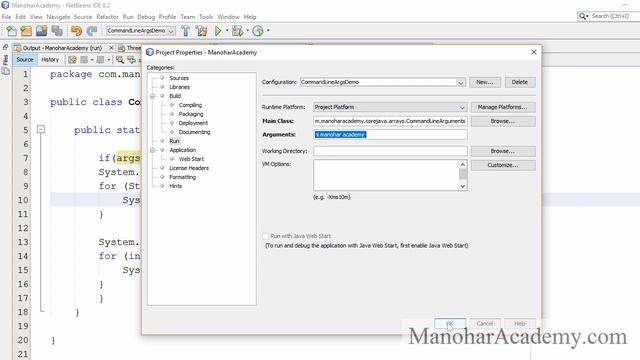Screen dimensions: 640x360
Task: Open the Refactor menu
Action: (x=107, y=17)
